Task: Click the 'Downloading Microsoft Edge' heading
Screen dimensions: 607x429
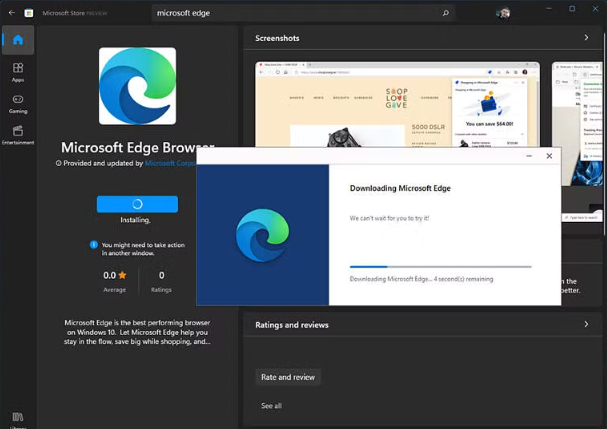Action: [400, 189]
